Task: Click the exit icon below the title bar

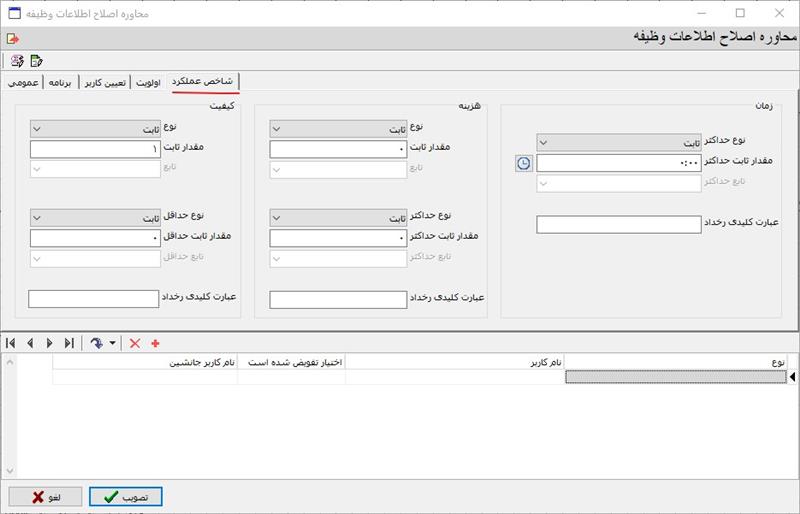Action: (x=12, y=38)
